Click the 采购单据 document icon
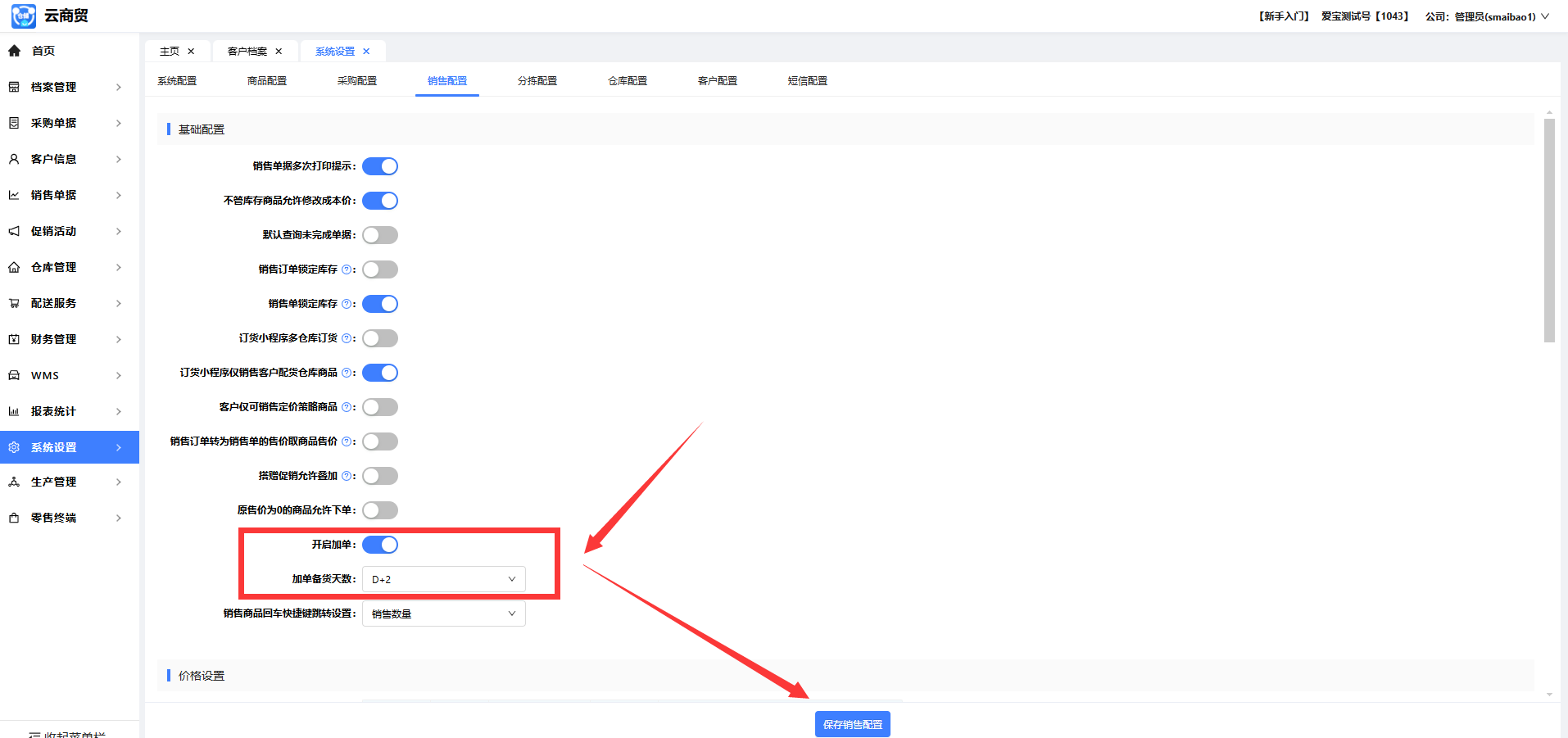This screenshot has width=1568, height=738. [x=14, y=123]
